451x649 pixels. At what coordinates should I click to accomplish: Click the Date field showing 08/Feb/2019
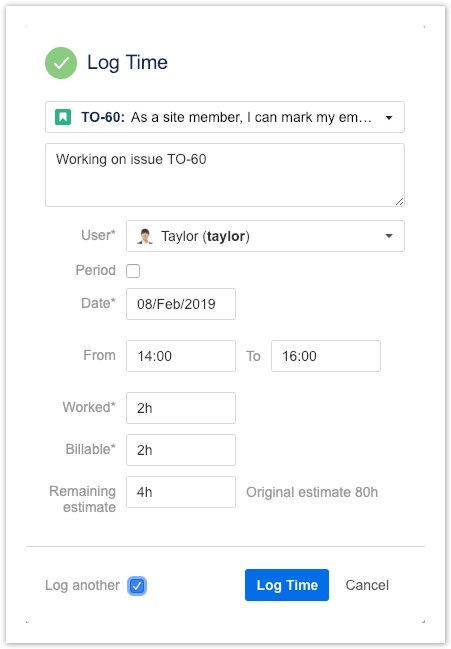pyautogui.click(x=181, y=304)
